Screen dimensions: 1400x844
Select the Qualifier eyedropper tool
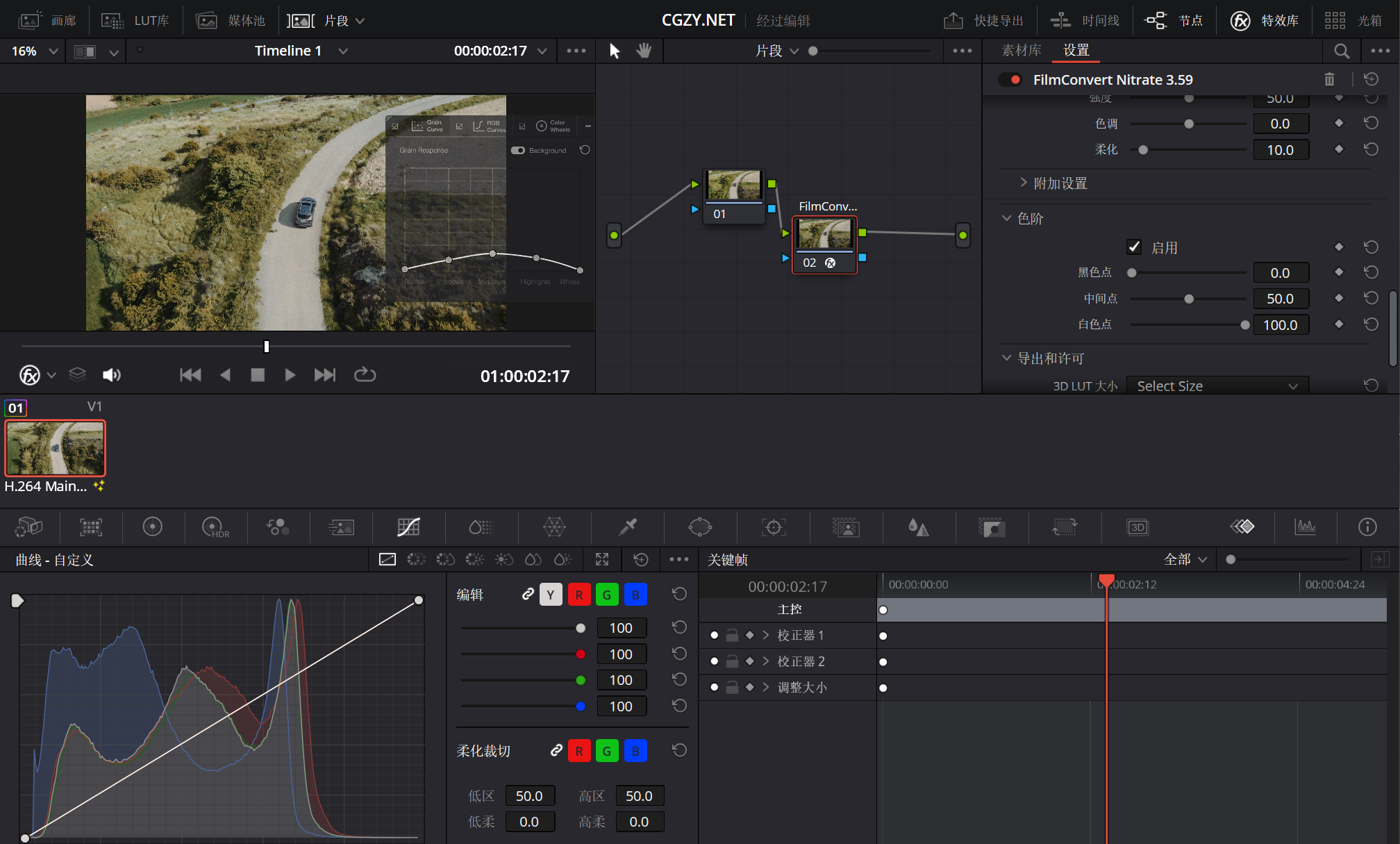point(628,527)
